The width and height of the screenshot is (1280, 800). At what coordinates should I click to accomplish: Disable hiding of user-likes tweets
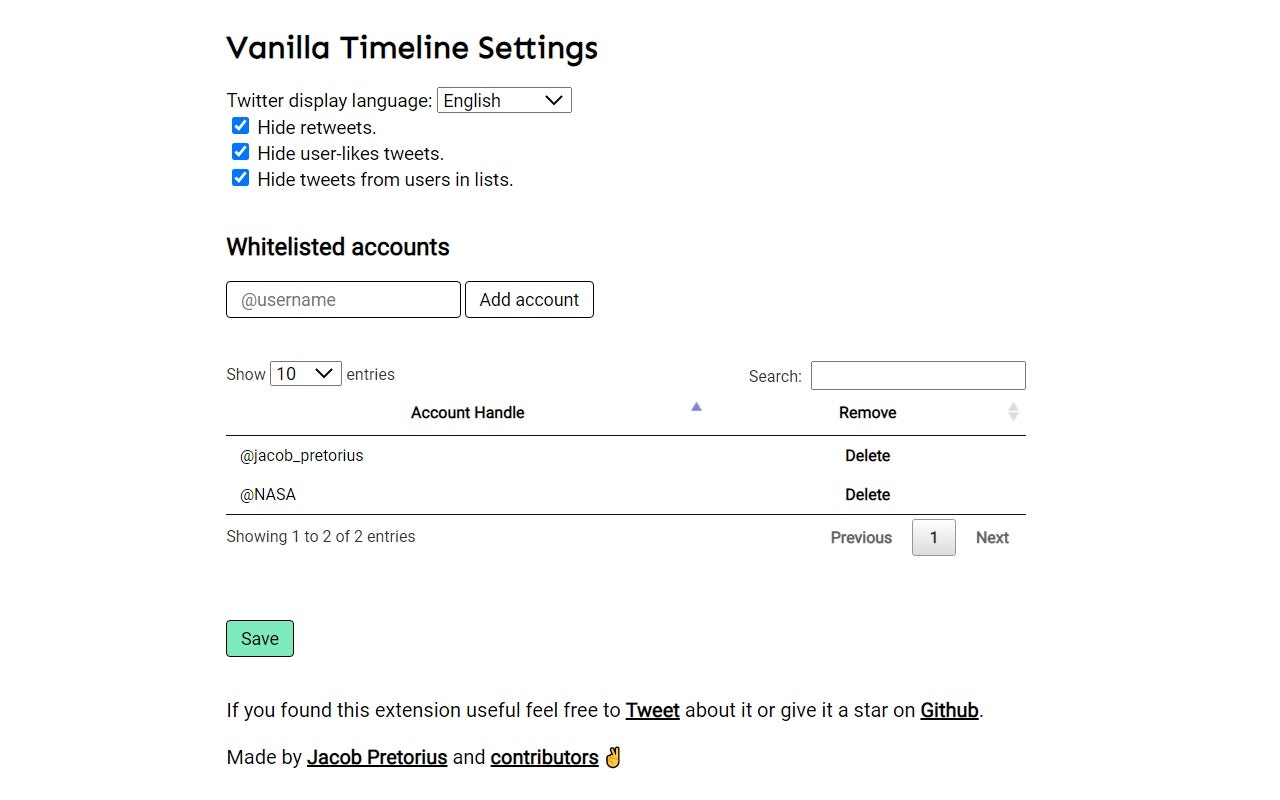click(x=240, y=151)
